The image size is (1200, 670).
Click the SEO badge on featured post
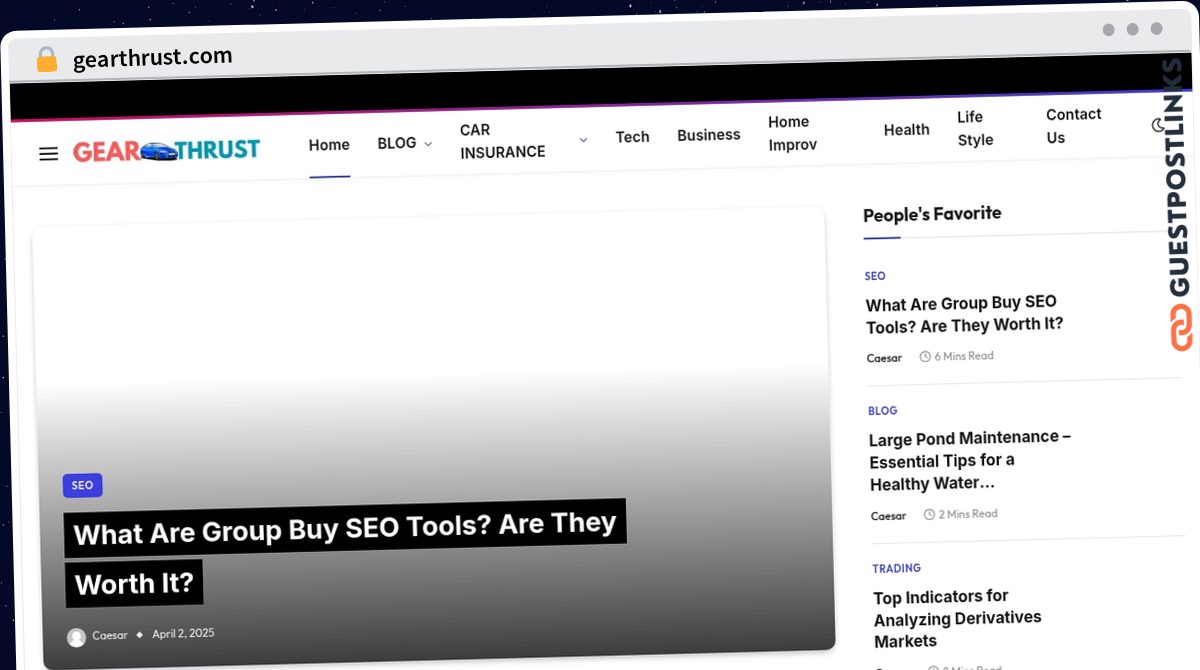pyautogui.click(x=82, y=486)
